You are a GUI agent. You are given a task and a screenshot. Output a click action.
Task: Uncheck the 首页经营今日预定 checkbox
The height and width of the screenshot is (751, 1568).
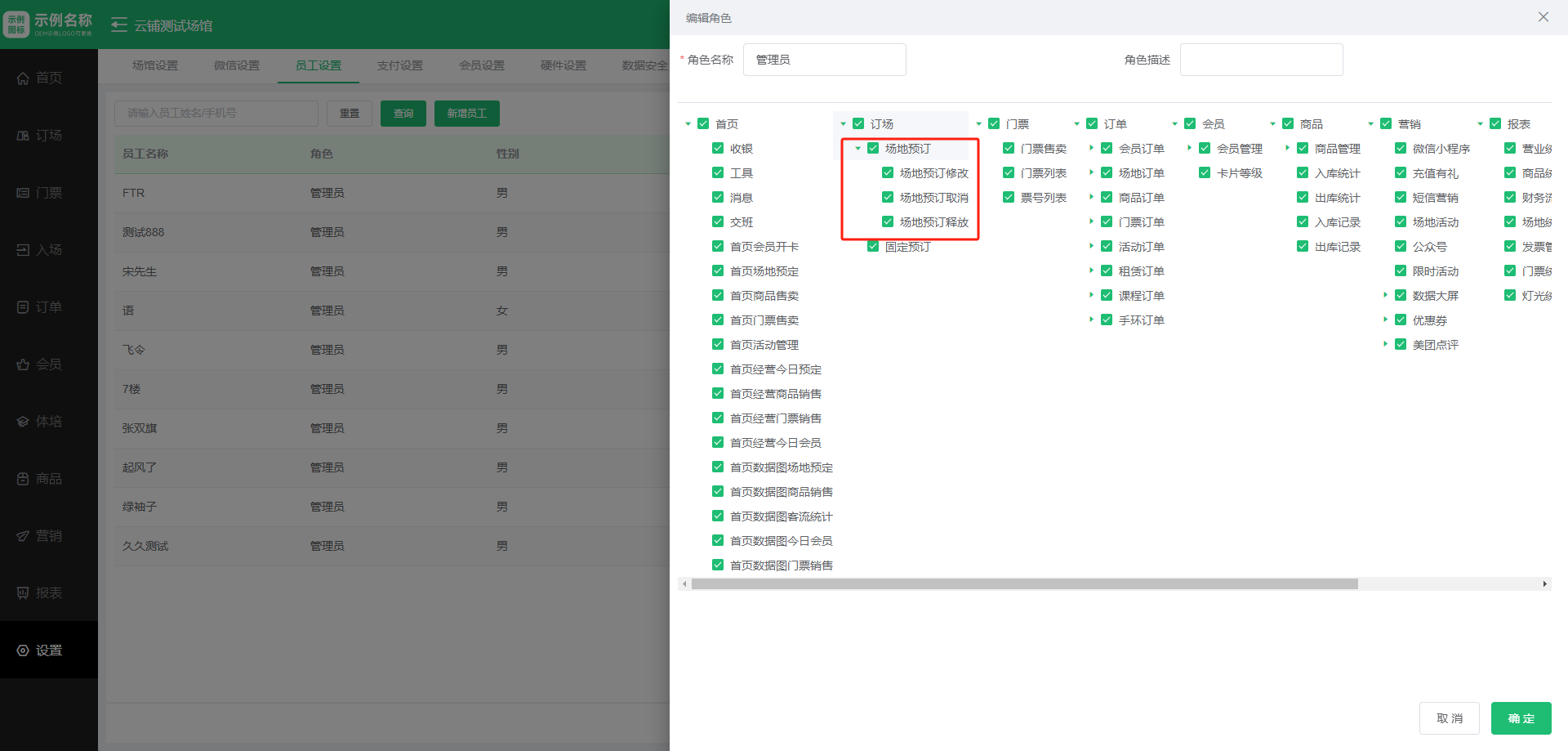pos(718,369)
